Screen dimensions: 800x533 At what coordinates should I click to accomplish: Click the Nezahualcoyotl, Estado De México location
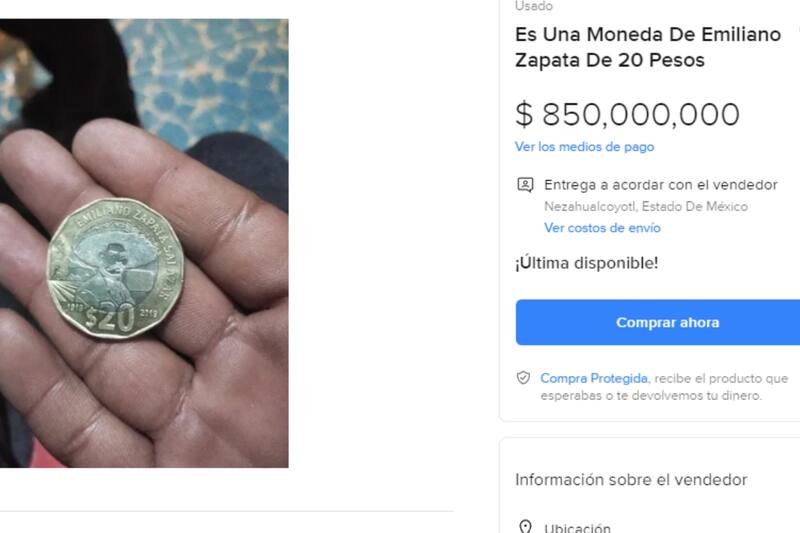click(646, 207)
